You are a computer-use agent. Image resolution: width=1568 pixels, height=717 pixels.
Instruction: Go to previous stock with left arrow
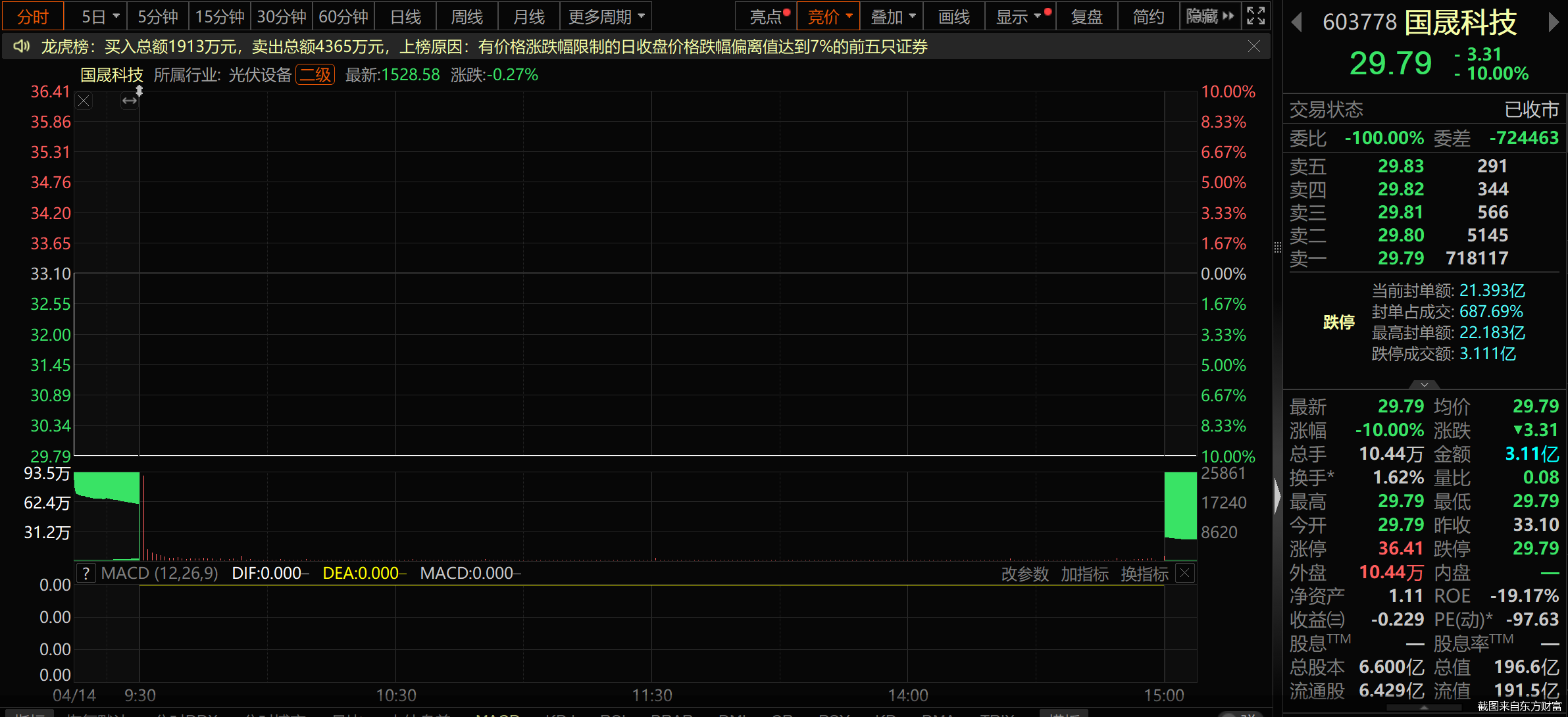pos(1296,22)
